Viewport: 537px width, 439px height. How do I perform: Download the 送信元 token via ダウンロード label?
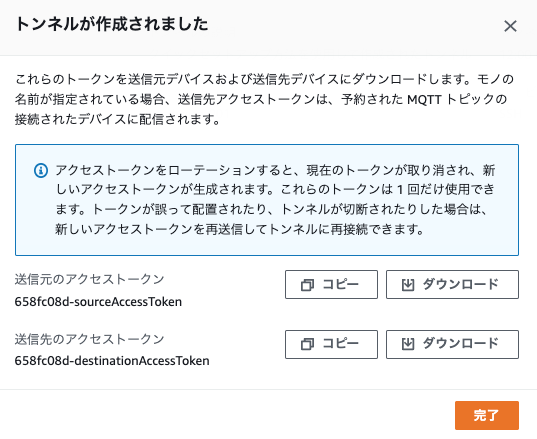[460, 285]
